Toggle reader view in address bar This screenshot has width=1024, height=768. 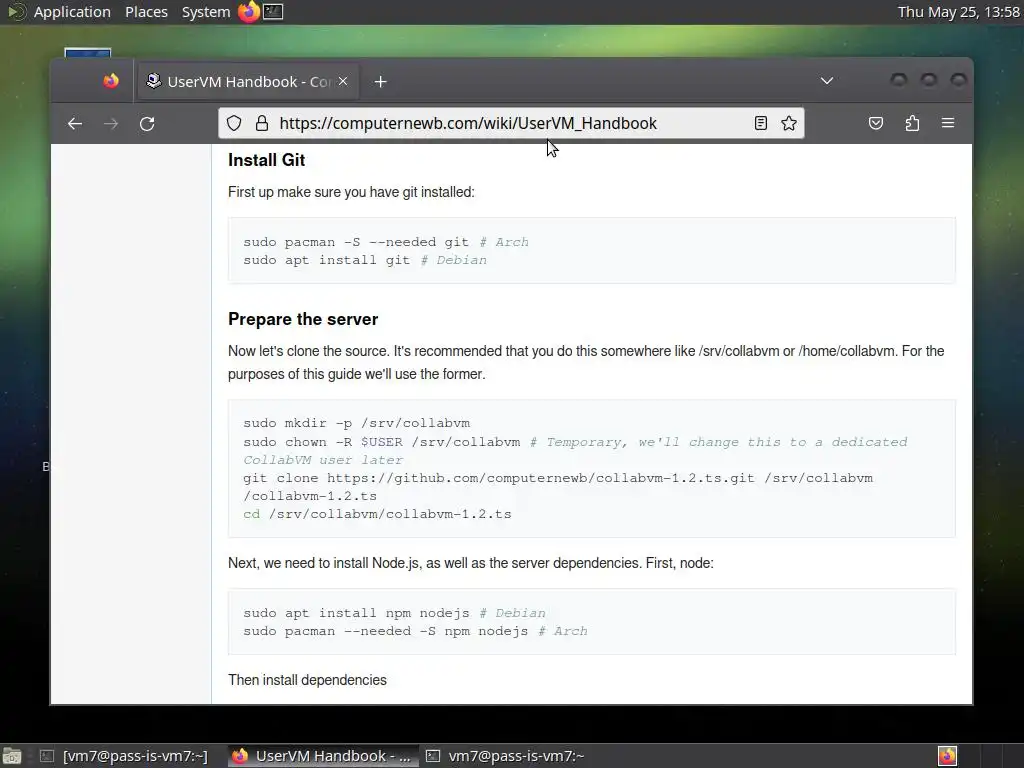point(761,123)
